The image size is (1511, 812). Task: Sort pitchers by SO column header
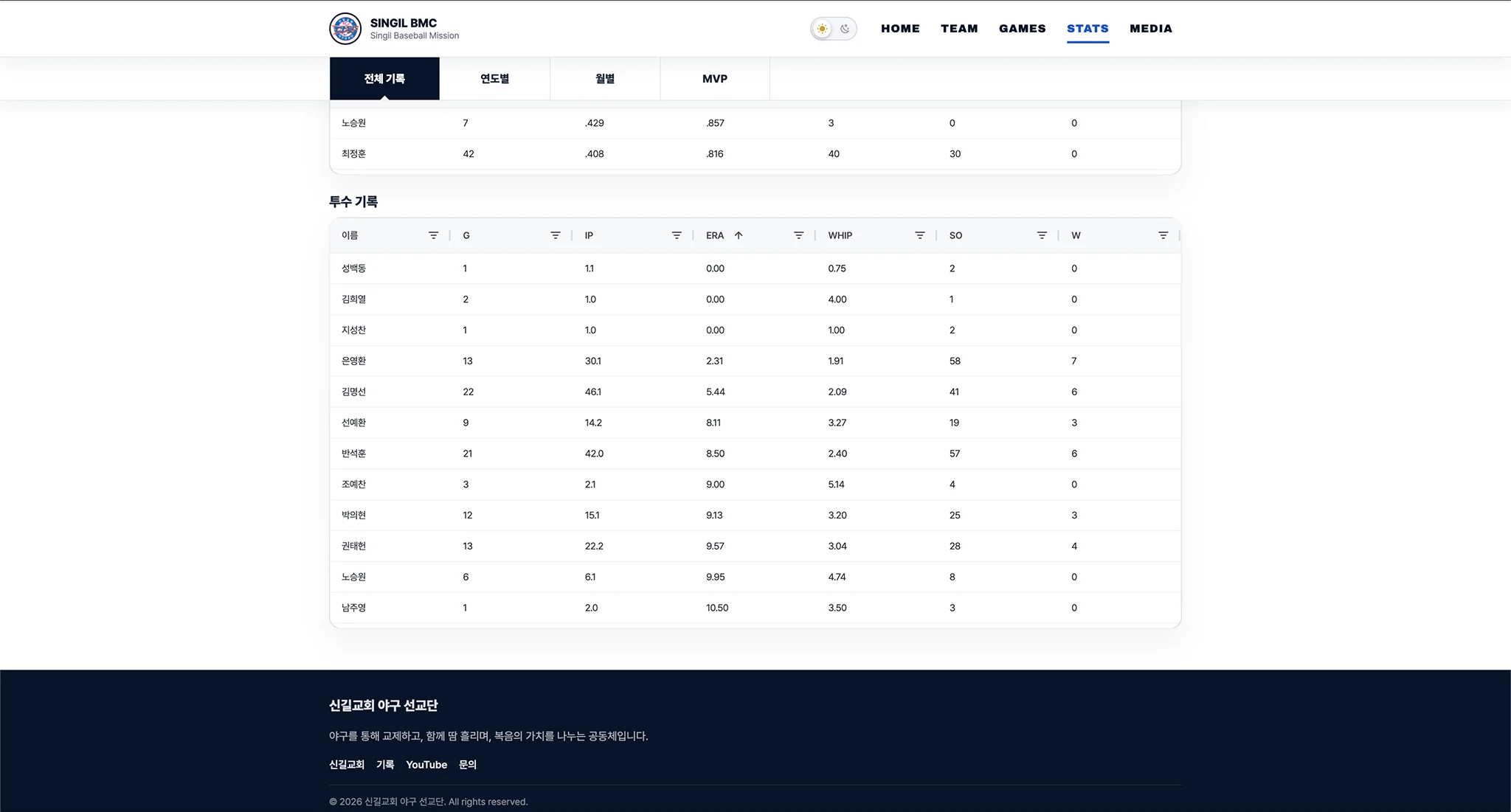click(955, 235)
